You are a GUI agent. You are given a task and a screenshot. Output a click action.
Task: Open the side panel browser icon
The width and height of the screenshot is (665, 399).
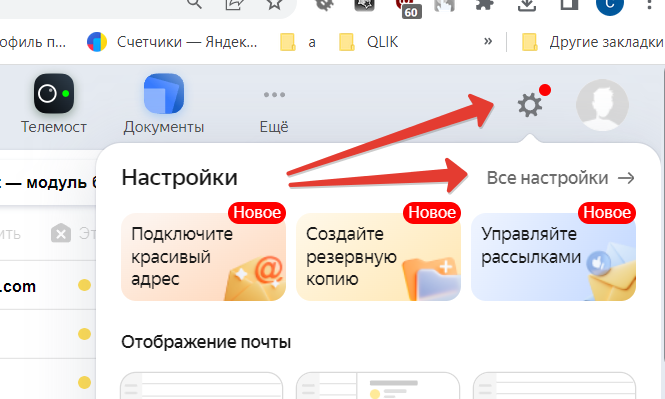[569, 4]
